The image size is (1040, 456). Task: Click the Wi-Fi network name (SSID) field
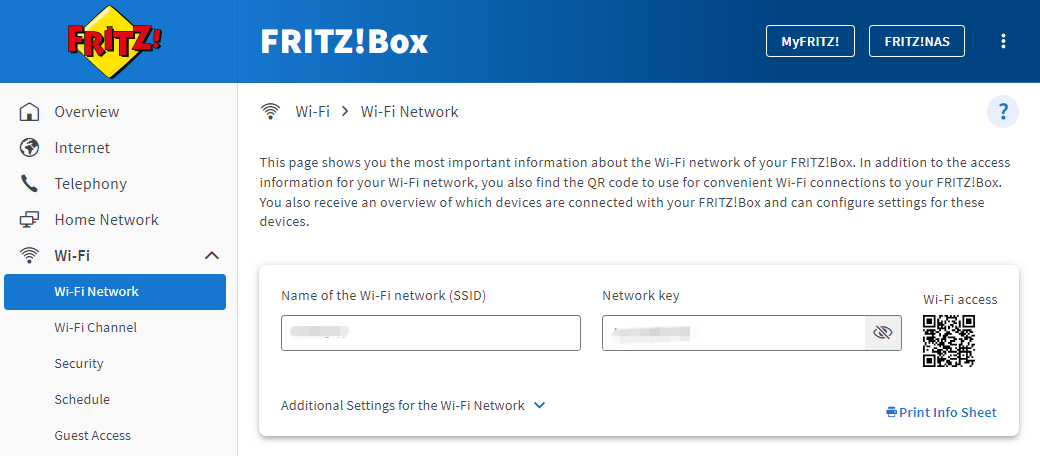pos(430,333)
